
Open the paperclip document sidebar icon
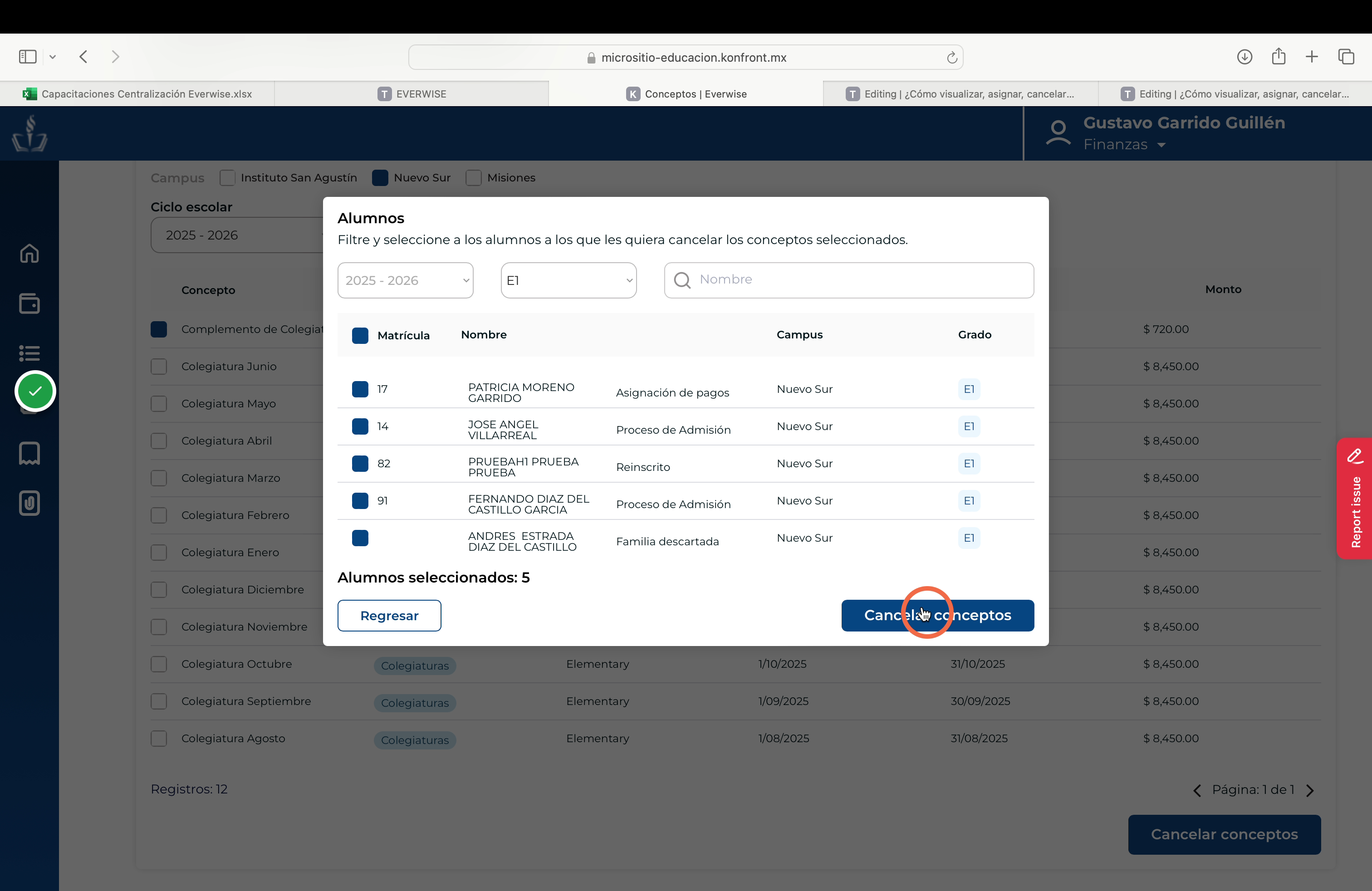pyautogui.click(x=29, y=503)
